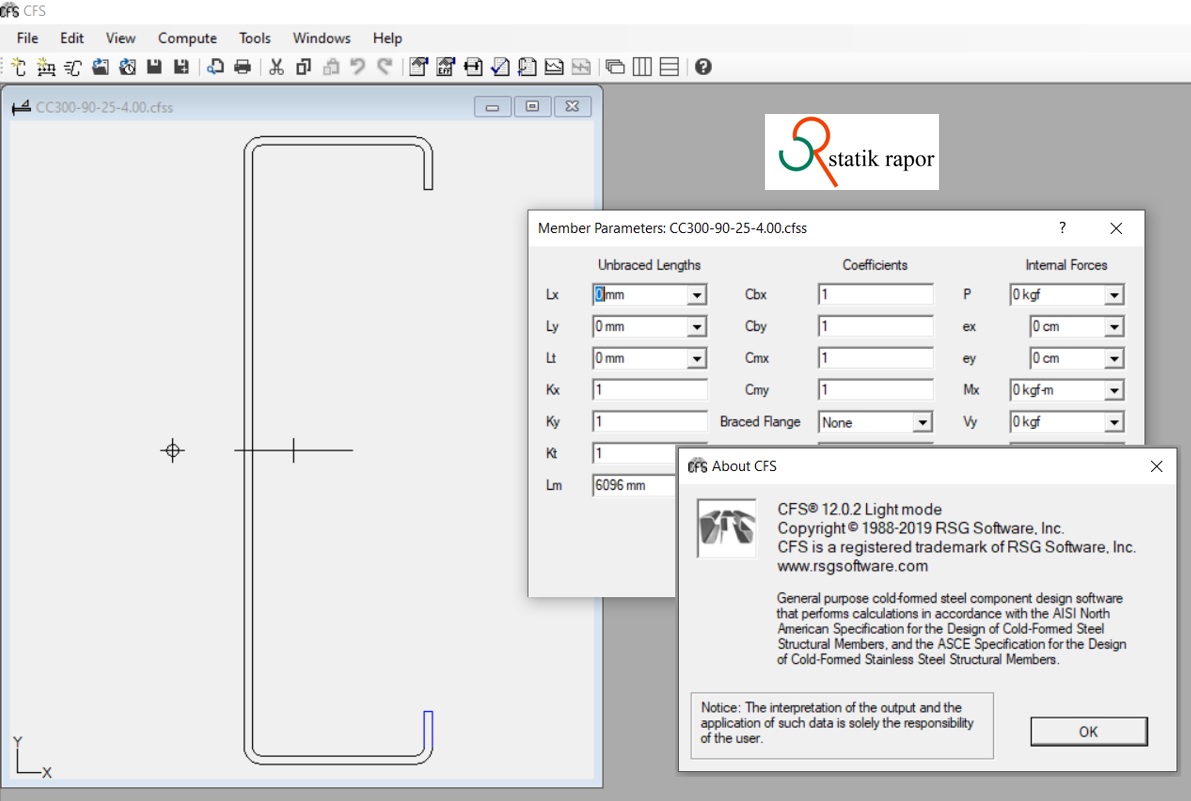Open a recent file icon
This screenshot has height=801, width=1191.
click(x=128, y=67)
